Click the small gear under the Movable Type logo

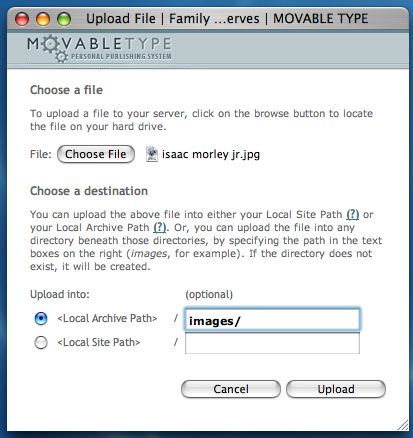click(61, 57)
